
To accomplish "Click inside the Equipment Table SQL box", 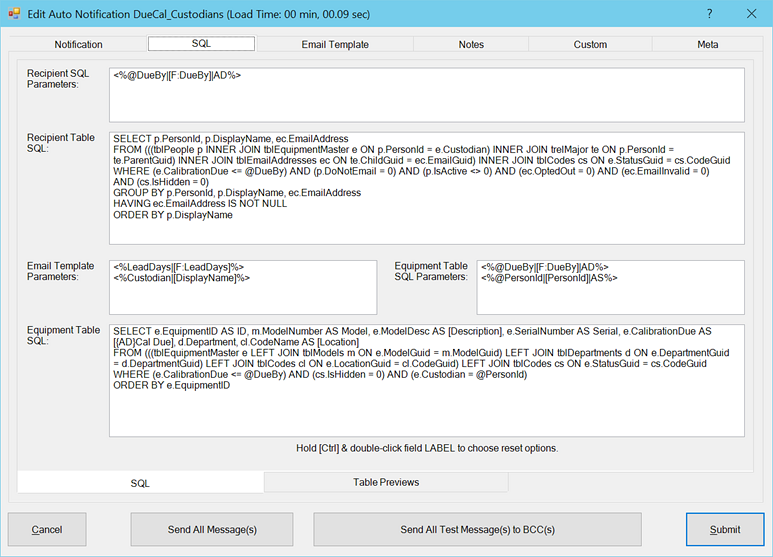I will click(427, 381).
